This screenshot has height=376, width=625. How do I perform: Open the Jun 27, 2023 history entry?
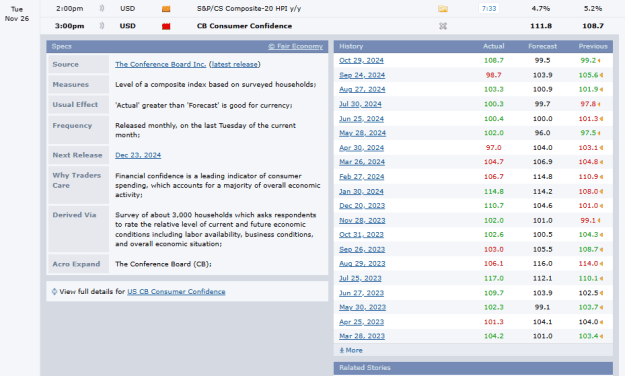[x=361, y=293]
